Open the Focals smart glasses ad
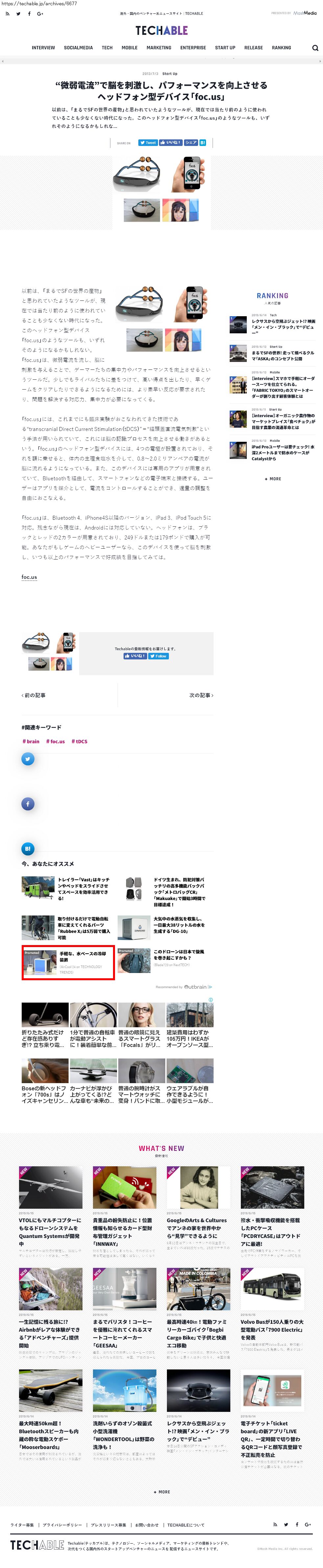Image resolution: width=323 pixels, height=1568 pixels. [141, 1026]
